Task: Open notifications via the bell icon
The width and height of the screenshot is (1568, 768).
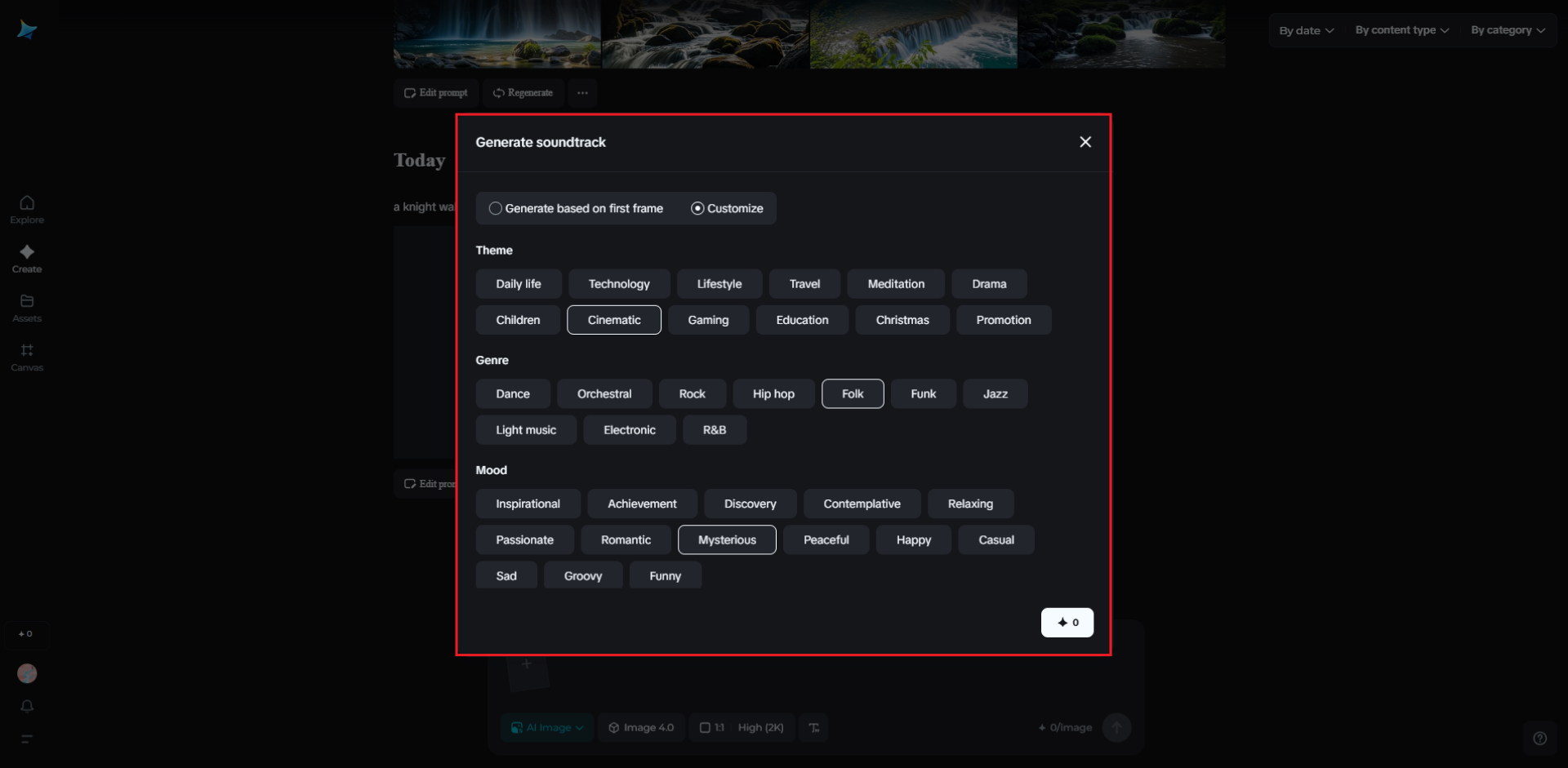Action: click(x=27, y=707)
